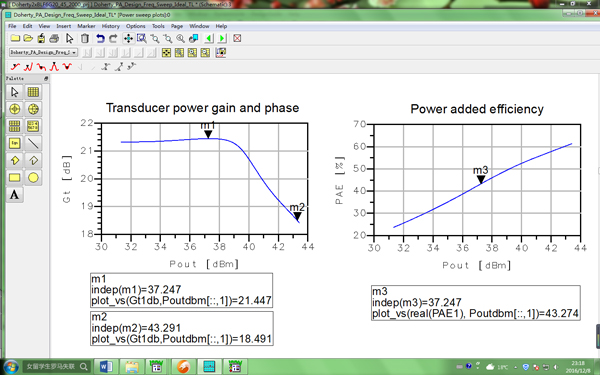Click the m3 marker readout box
The height and width of the screenshot is (375, 600).
(x=475, y=303)
